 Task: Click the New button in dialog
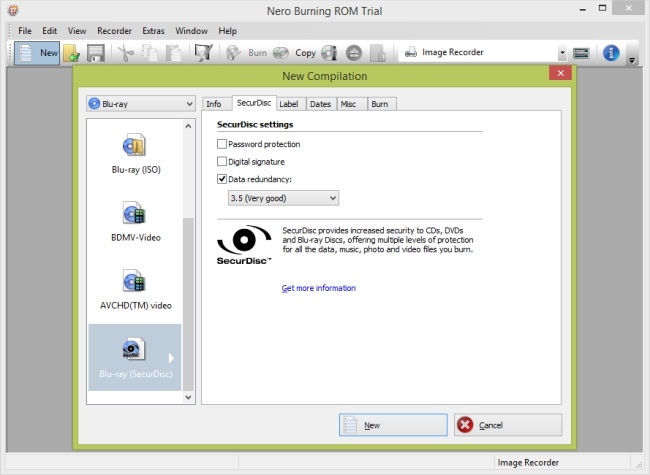coord(393,425)
